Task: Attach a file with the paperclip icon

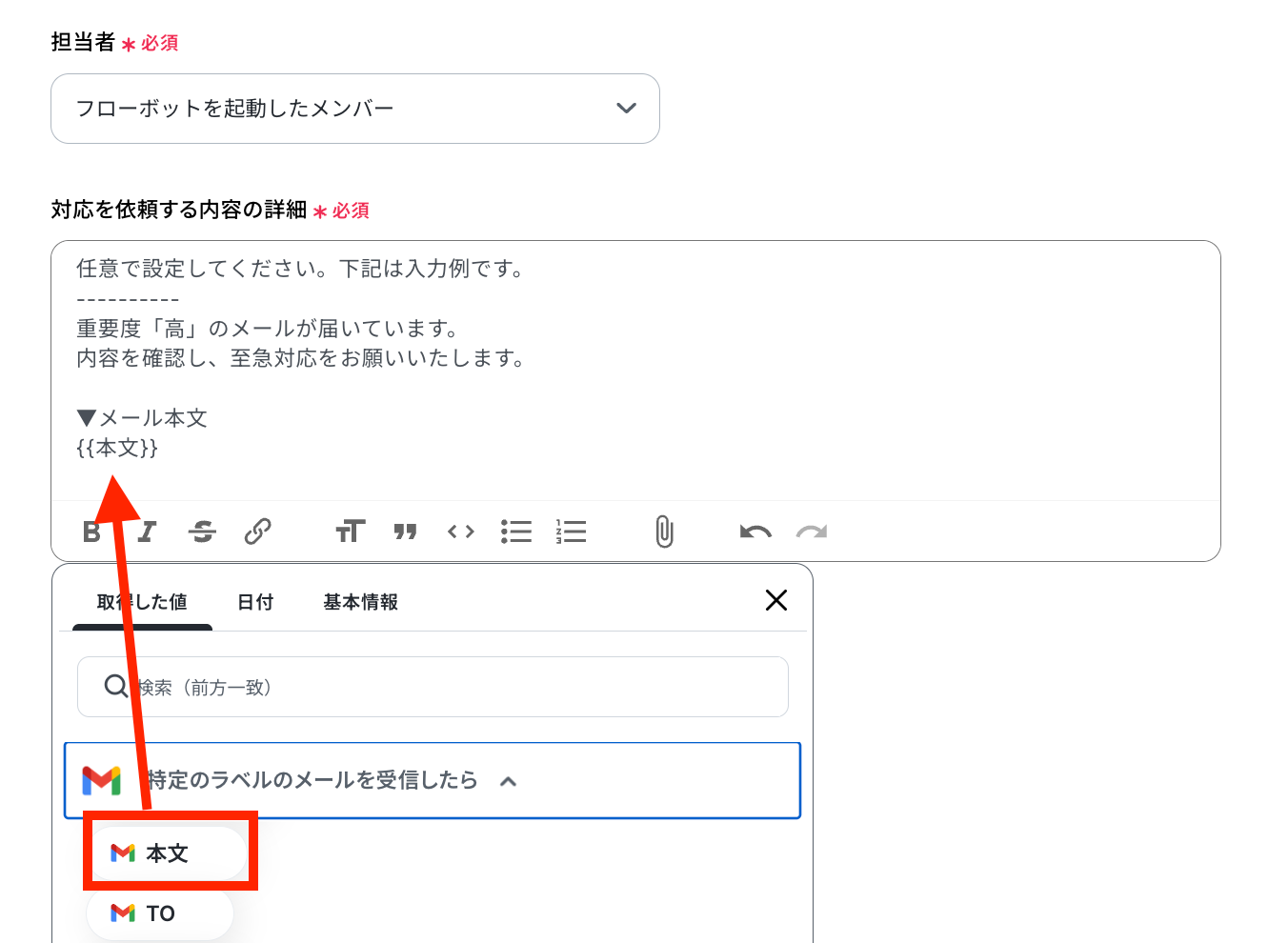Action: (x=665, y=532)
